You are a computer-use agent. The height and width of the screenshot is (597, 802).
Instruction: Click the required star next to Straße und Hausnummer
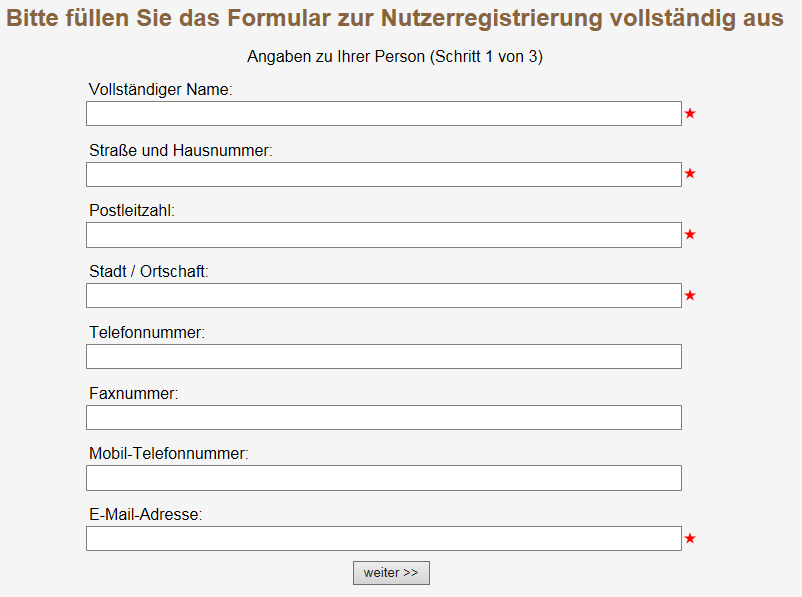coord(690,174)
